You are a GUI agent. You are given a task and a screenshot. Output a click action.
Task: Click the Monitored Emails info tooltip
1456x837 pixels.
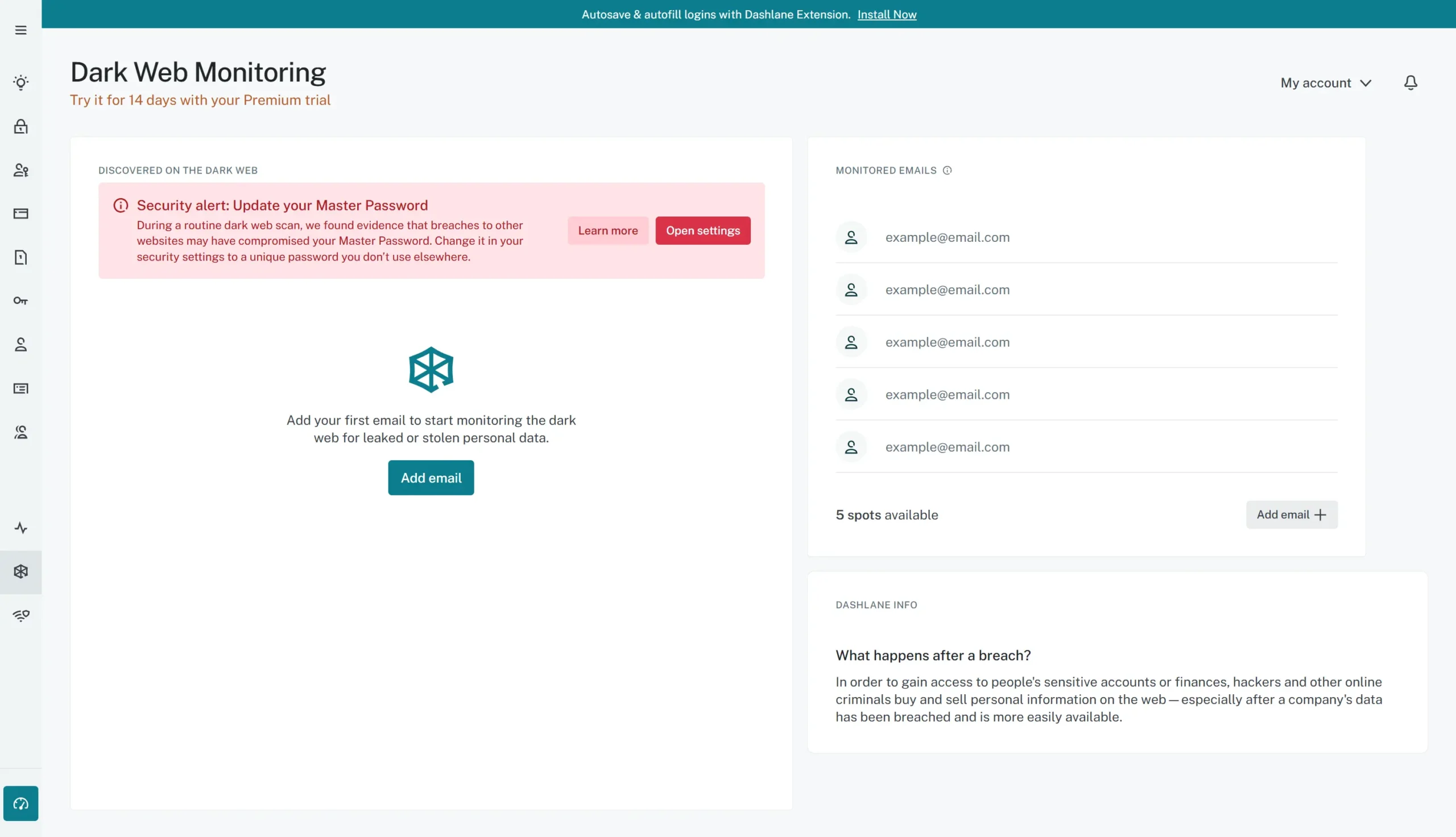[x=947, y=170]
